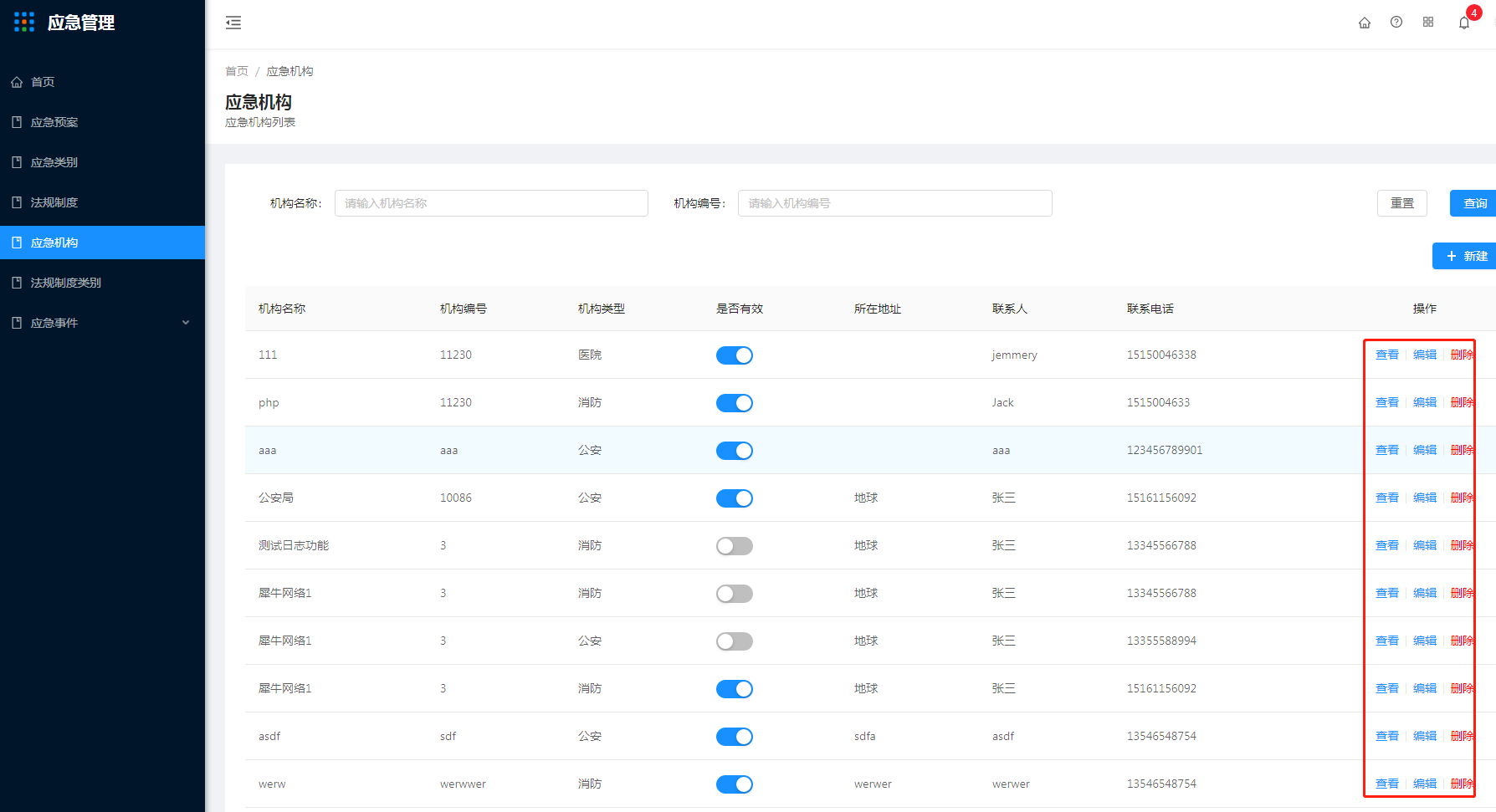
Task: Click 删除 for the asdf row
Action: tap(1463, 736)
